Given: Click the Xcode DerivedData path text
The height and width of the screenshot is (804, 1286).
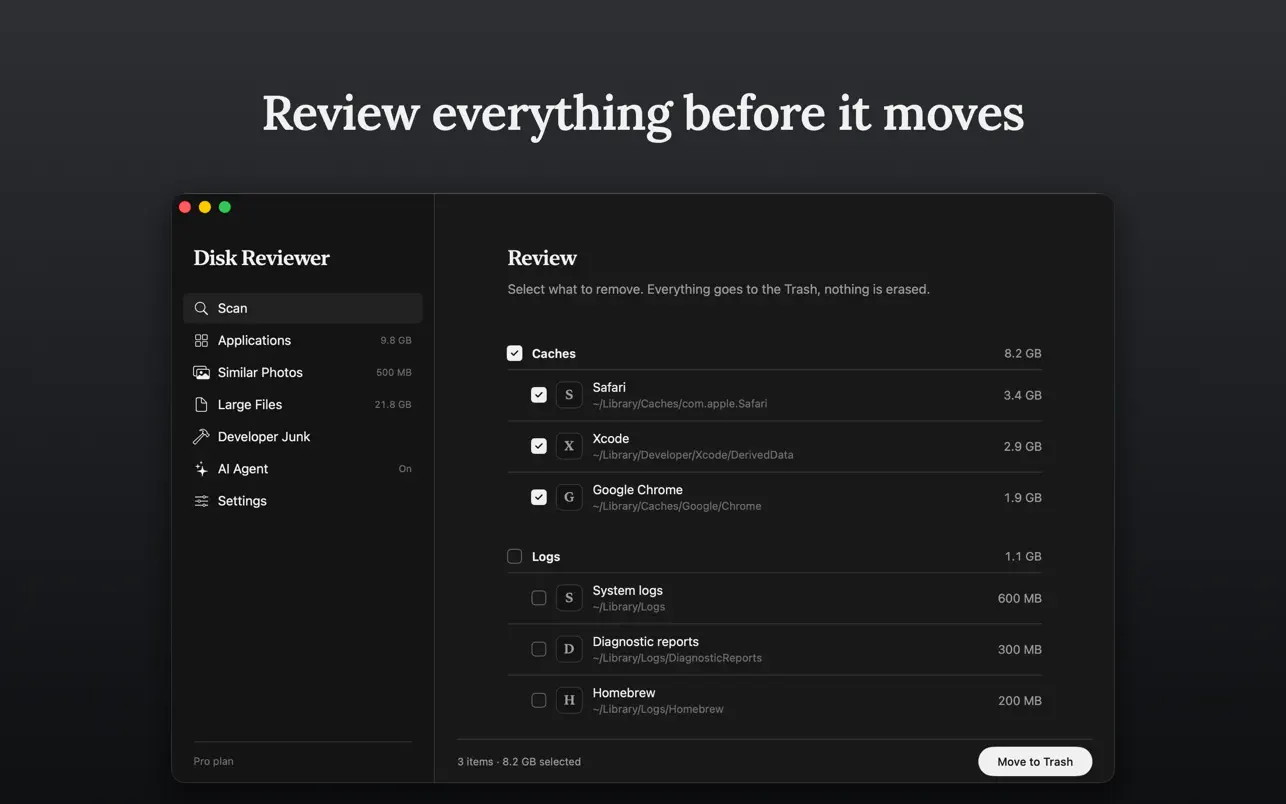Looking at the screenshot, I should (693, 455).
